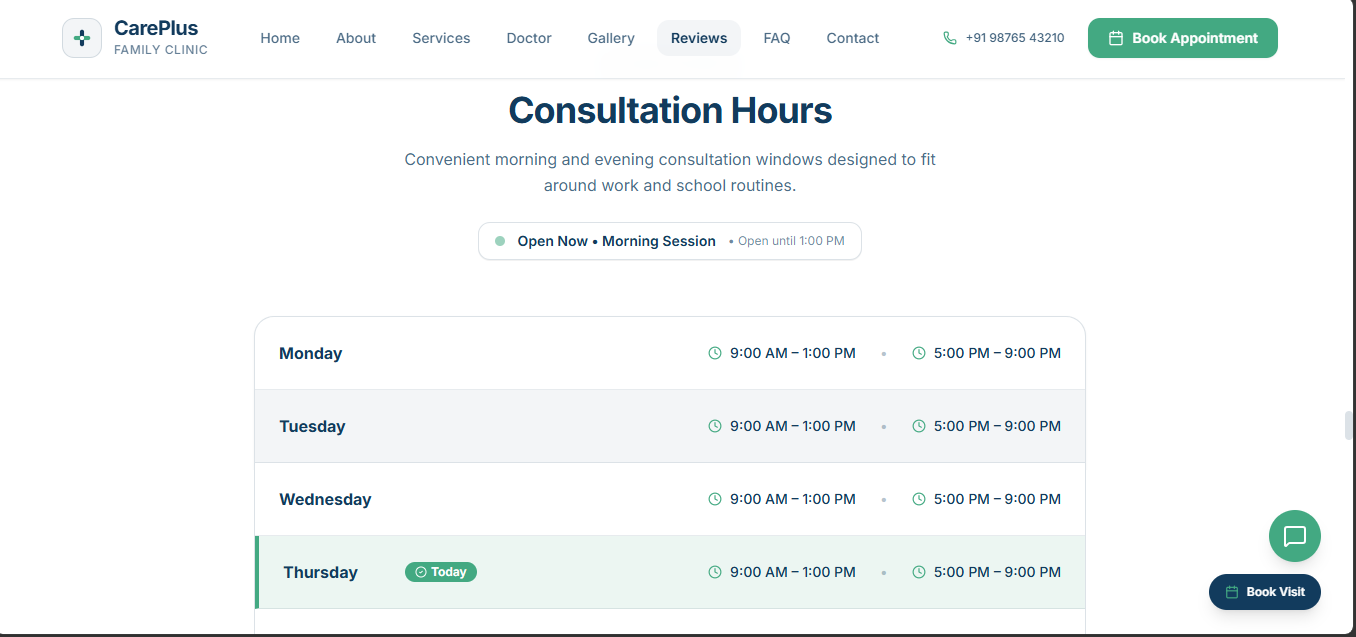Click the Tuesday day label
Image resolution: width=1356 pixels, height=637 pixels.
coord(312,426)
